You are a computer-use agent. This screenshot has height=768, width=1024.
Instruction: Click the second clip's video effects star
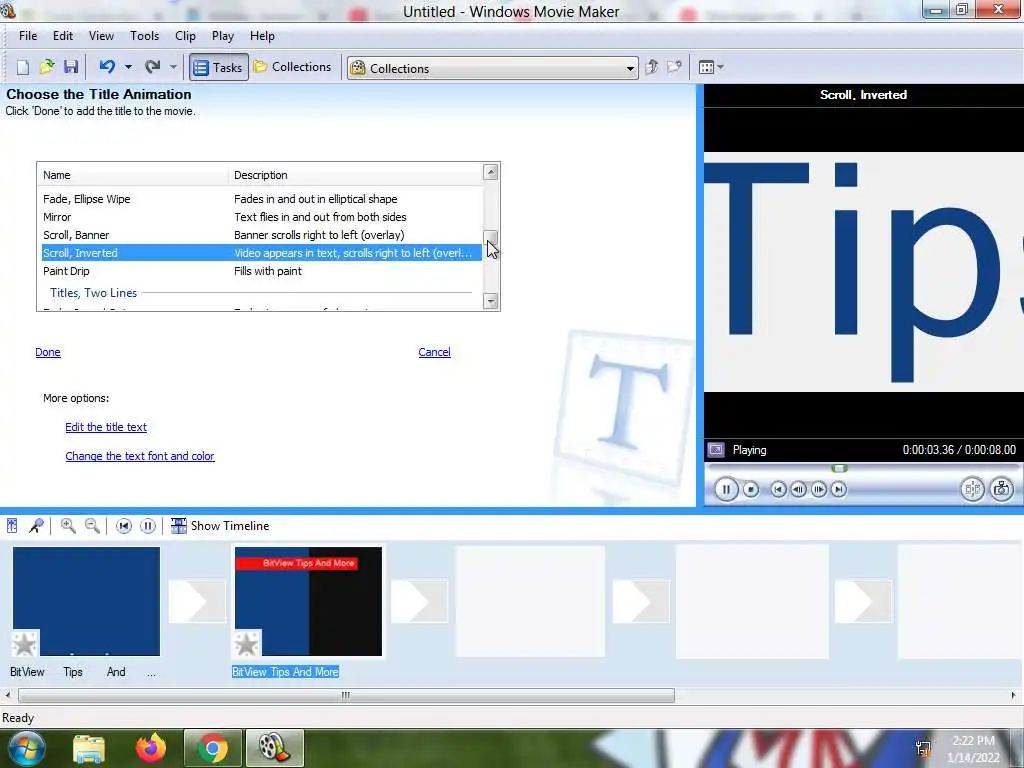(247, 643)
